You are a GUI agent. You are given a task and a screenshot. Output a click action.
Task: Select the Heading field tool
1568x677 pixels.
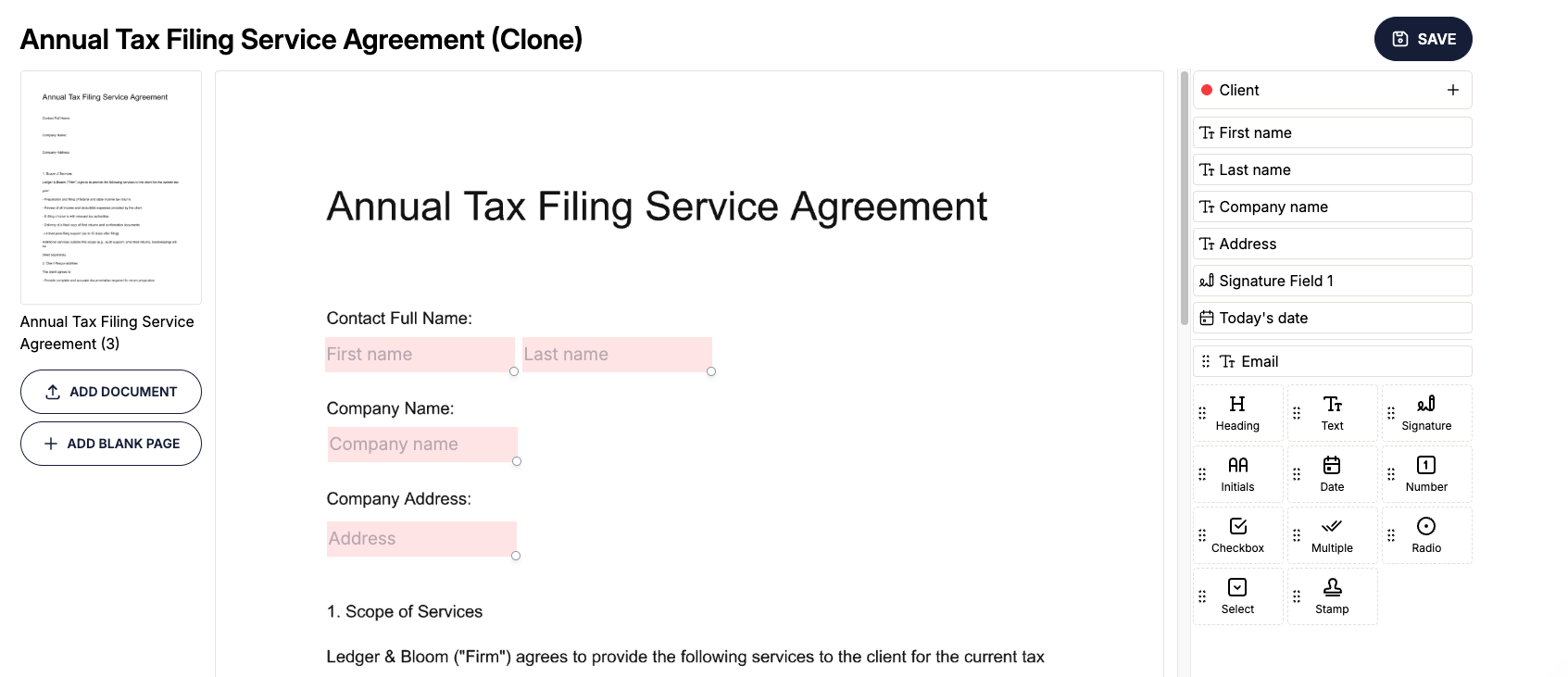pos(1237,413)
